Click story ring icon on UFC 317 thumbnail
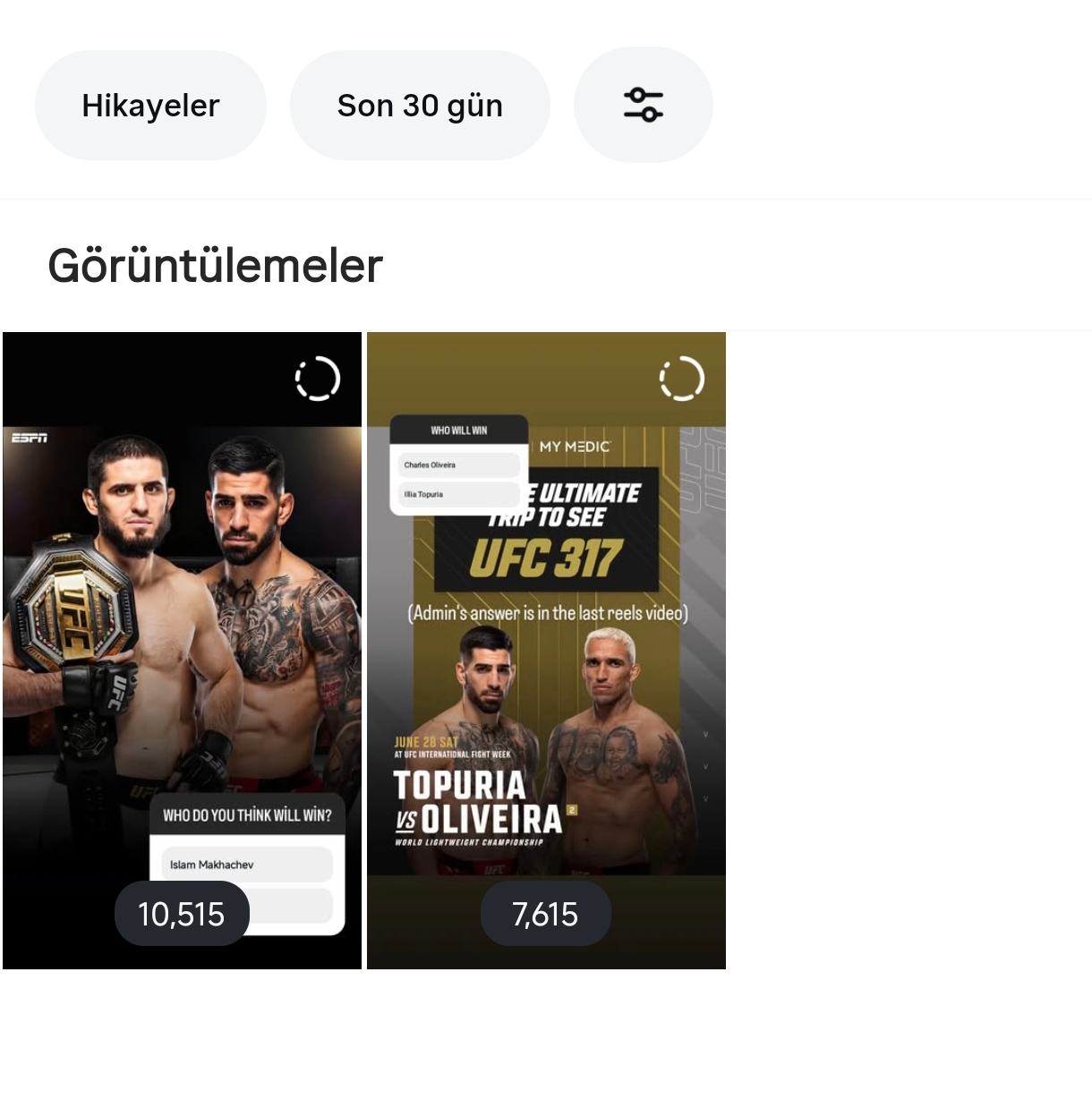The image size is (1092, 1117). pyautogui.click(x=682, y=379)
